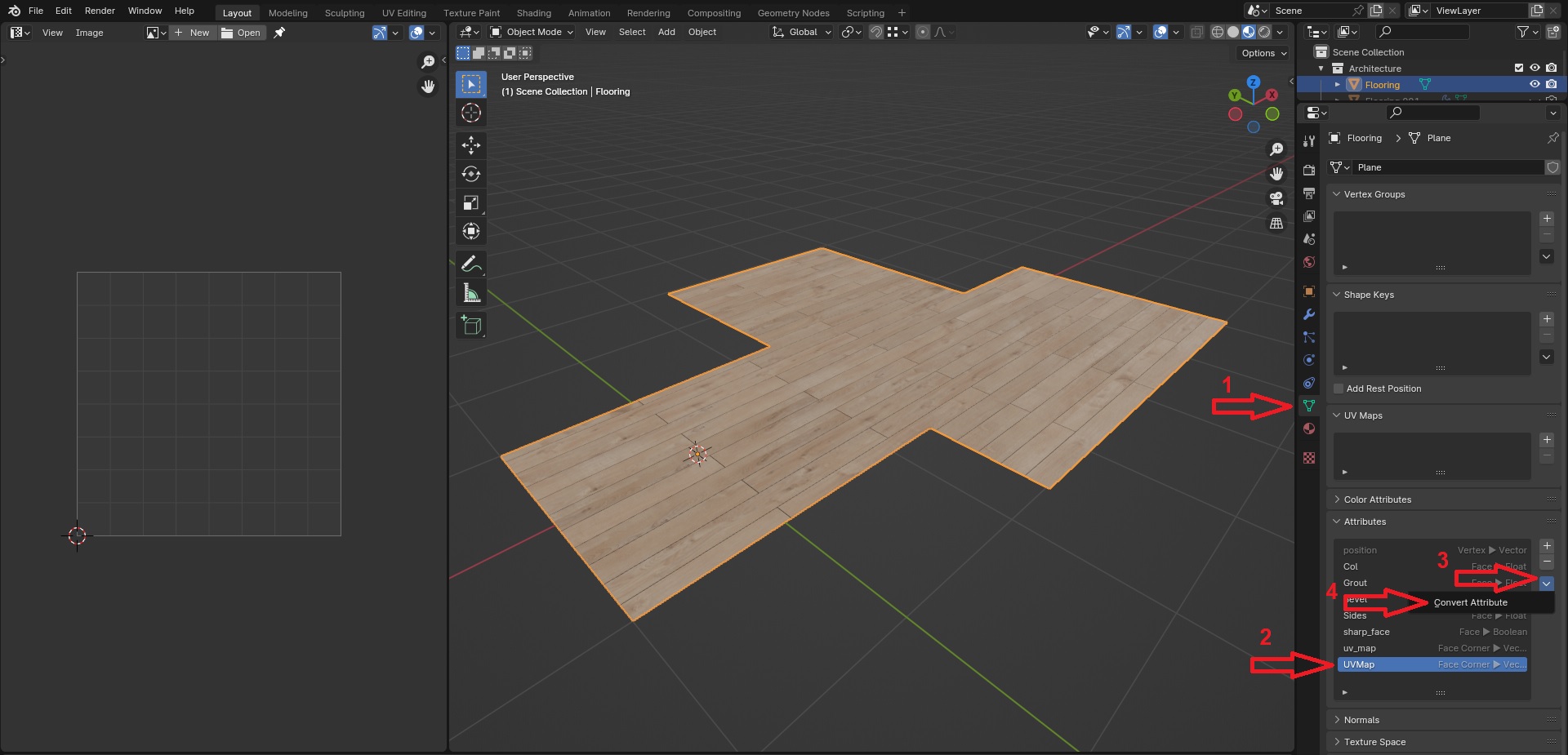This screenshot has width=1568, height=755.
Task: Expand the Normals panel
Action: (x=1361, y=720)
